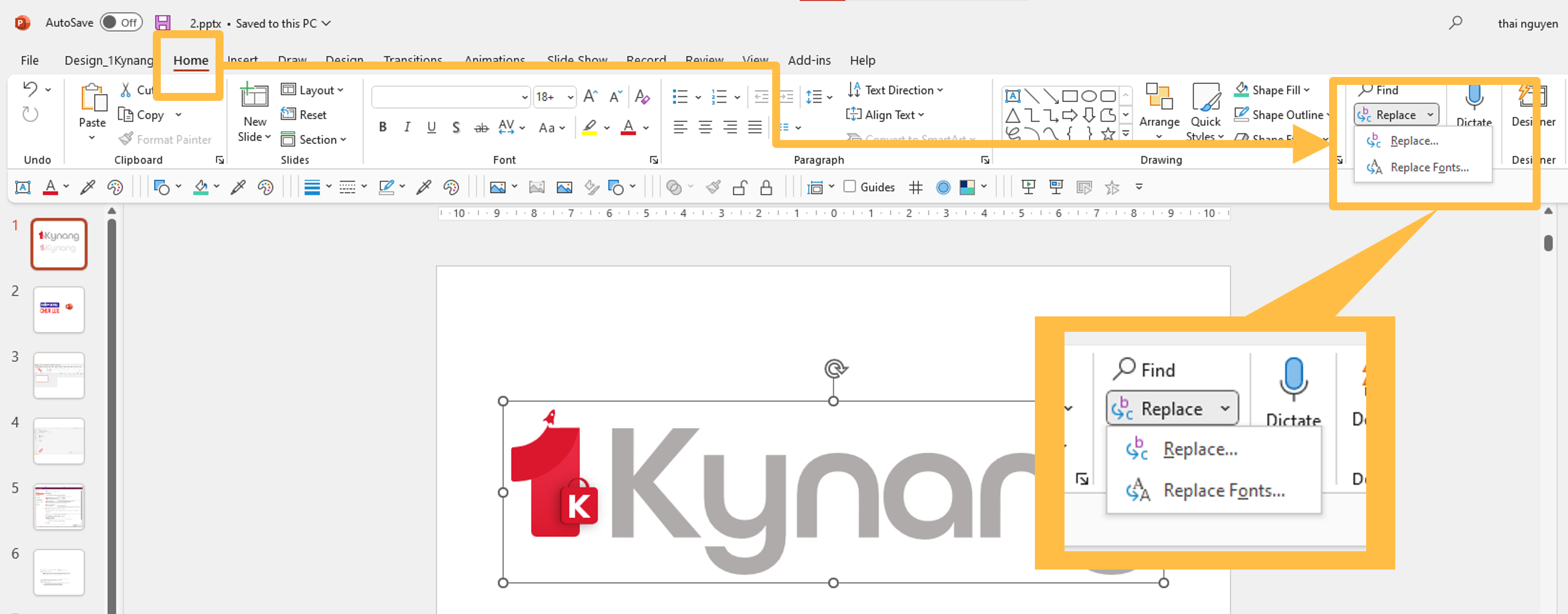Image resolution: width=1568 pixels, height=614 pixels.
Task: Expand the Layout dropdown
Action: click(312, 90)
